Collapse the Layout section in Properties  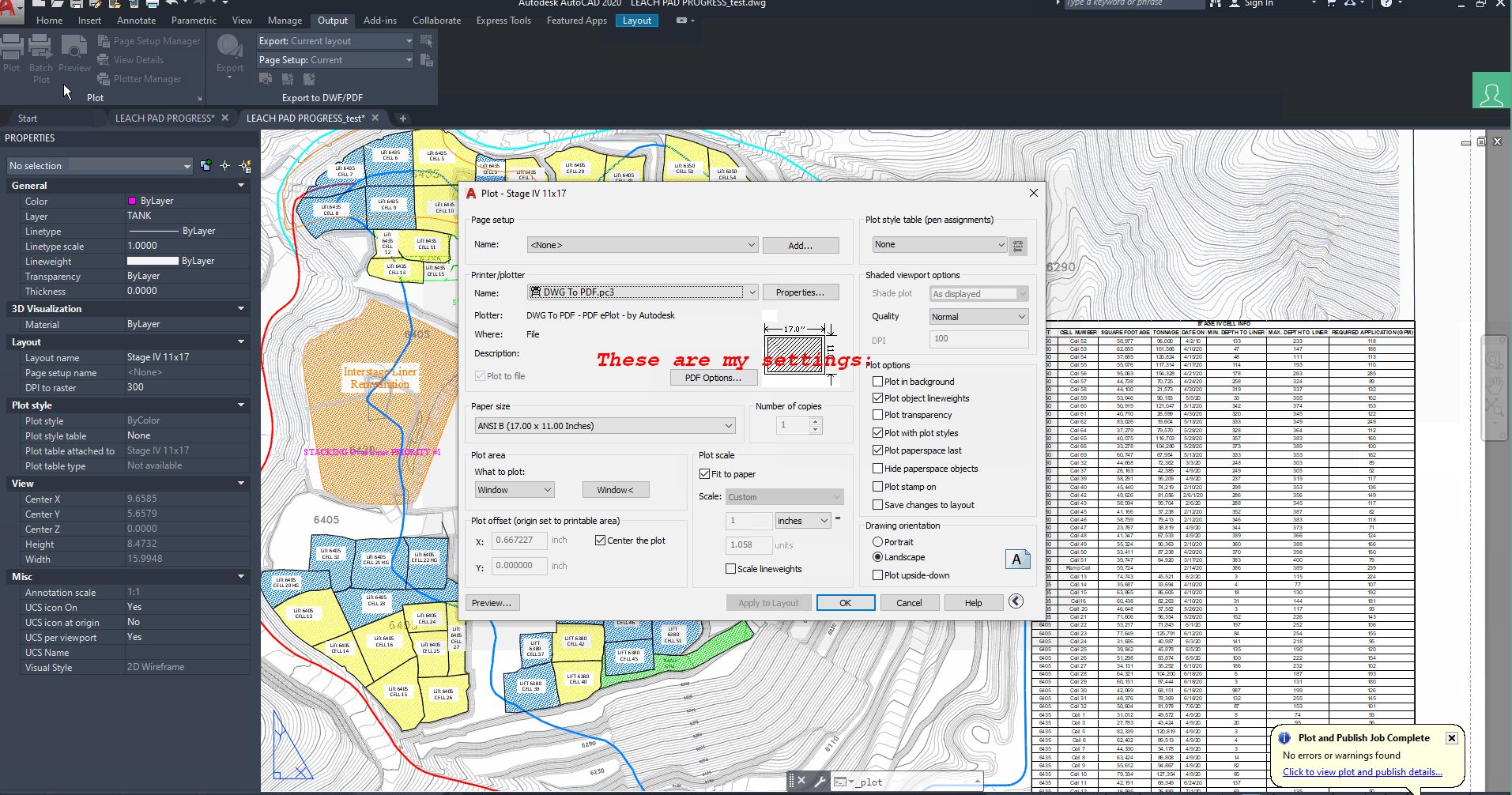[239, 341]
